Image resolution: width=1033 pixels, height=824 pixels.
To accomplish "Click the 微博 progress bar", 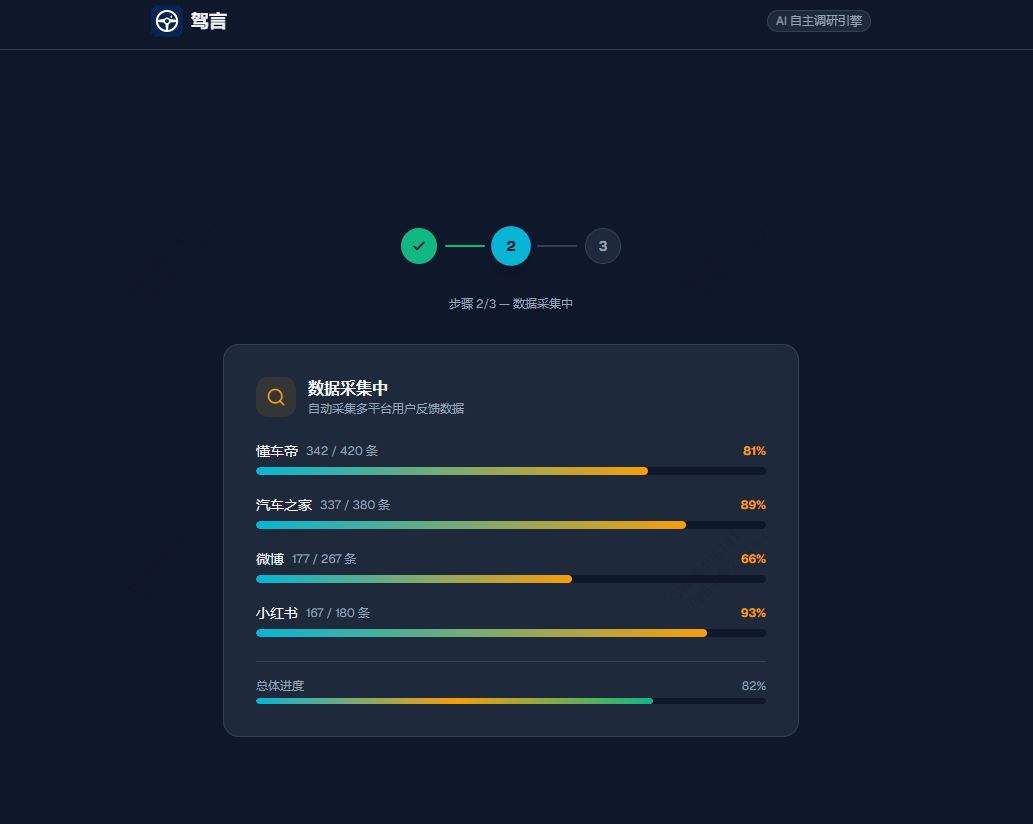I will click(511, 579).
